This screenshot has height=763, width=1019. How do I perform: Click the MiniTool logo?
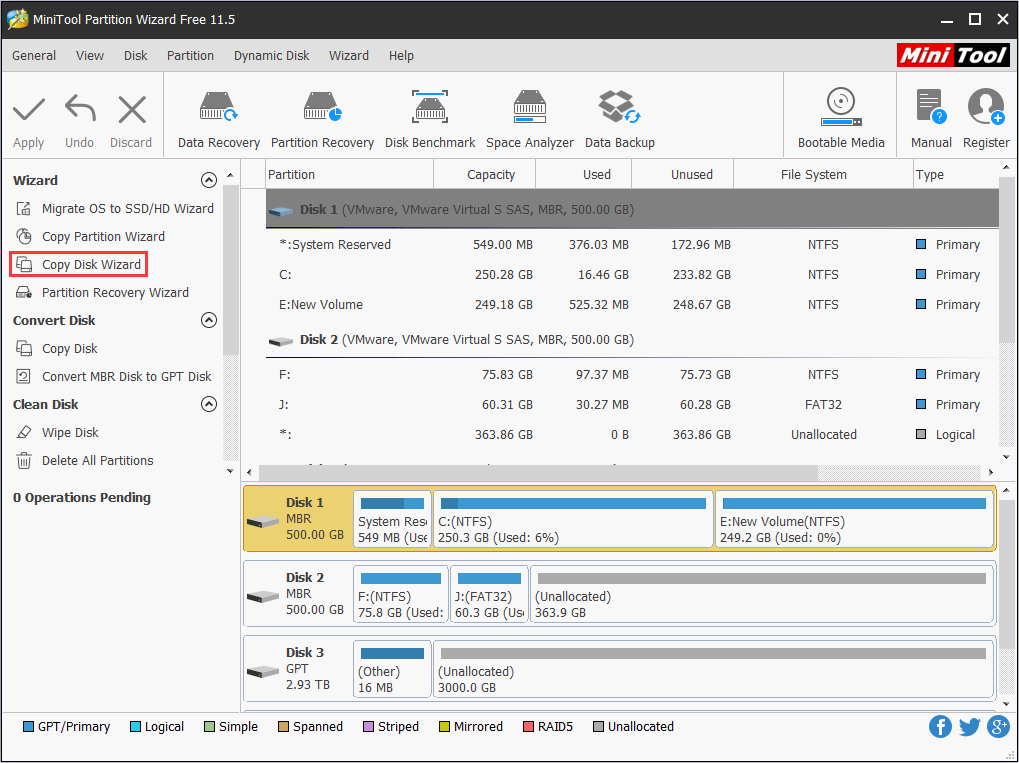[953, 55]
